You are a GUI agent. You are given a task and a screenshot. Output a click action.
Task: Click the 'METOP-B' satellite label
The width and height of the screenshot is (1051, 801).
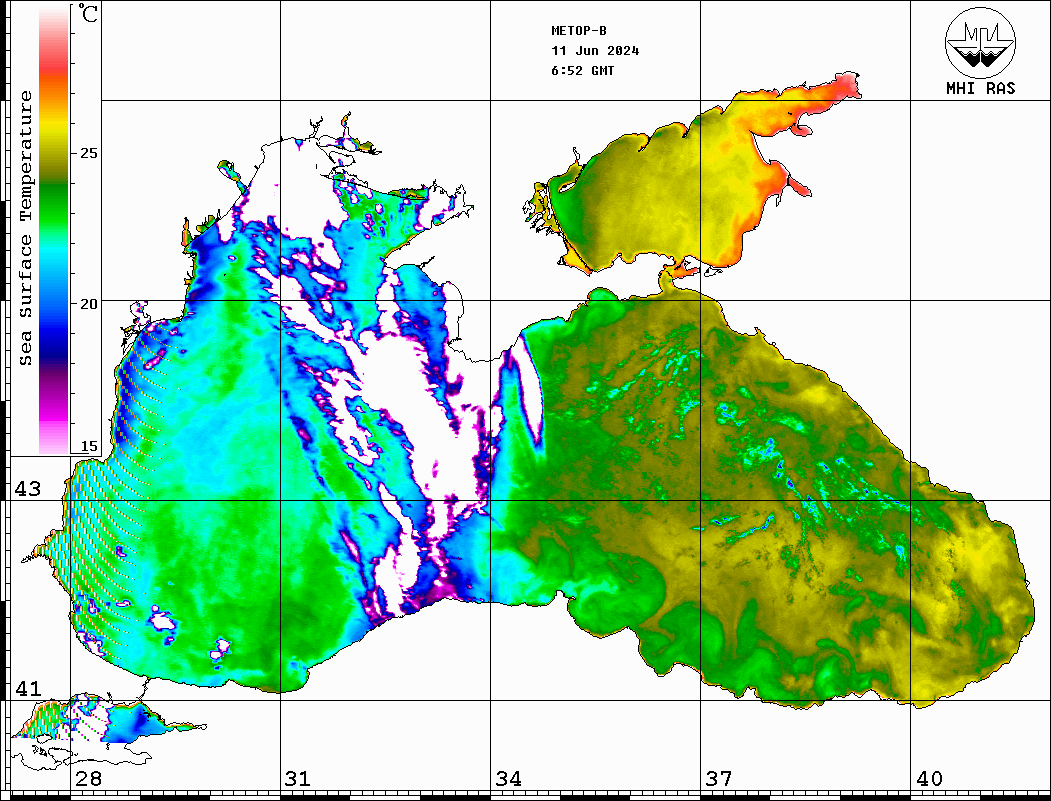[x=578, y=31]
